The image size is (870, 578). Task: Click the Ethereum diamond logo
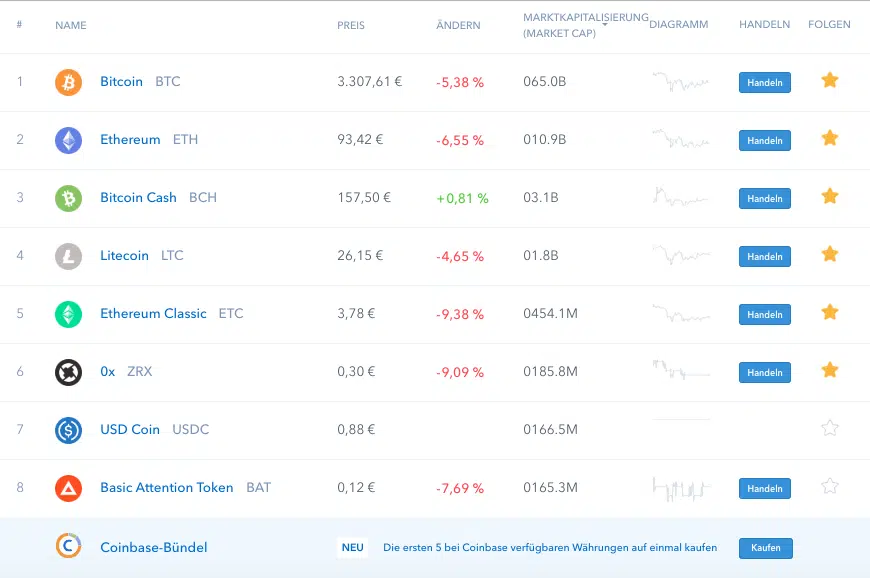pyautogui.click(x=68, y=140)
